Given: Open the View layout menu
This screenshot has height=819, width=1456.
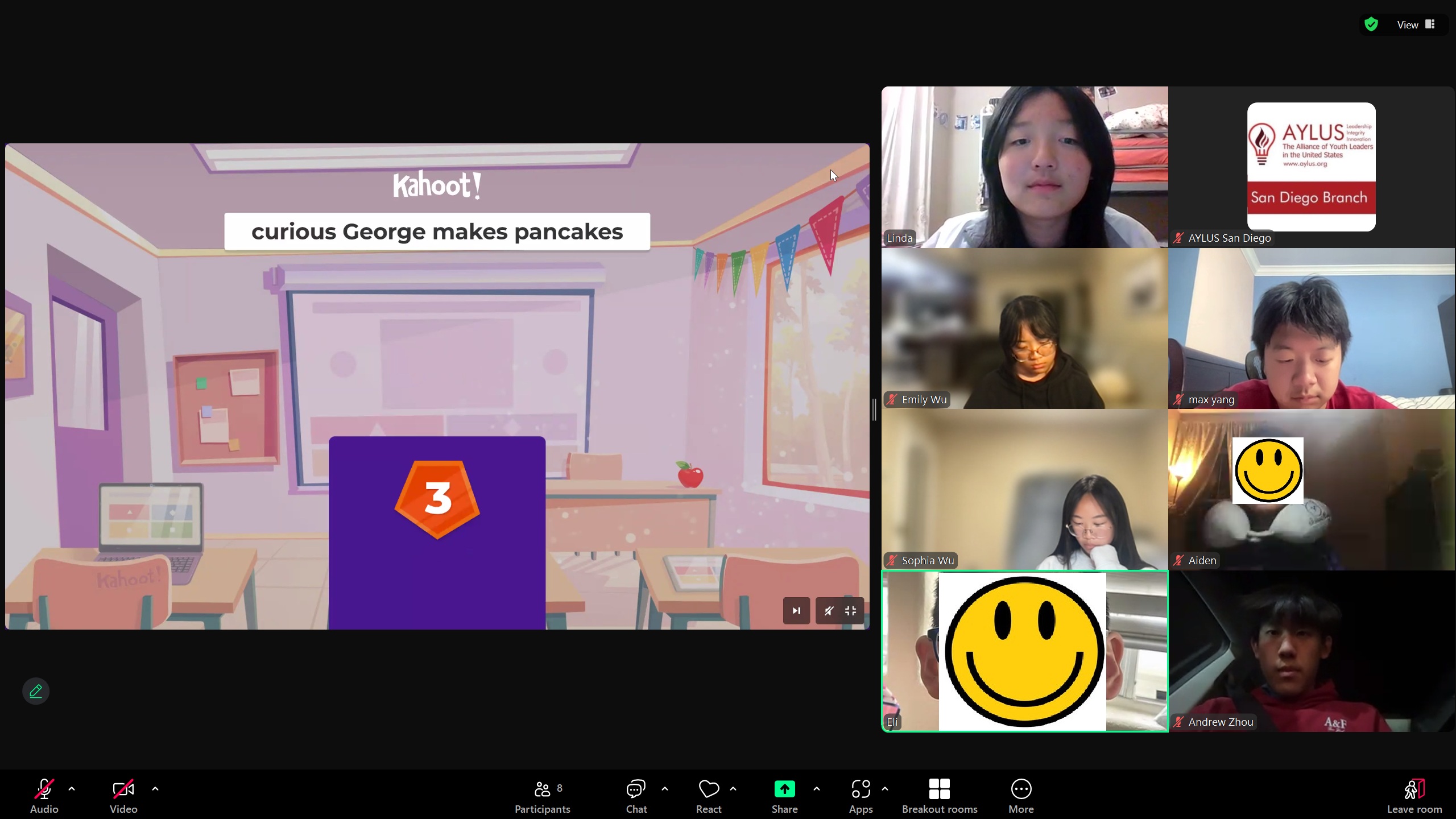Looking at the screenshot, I should (x=1416, y=24).
